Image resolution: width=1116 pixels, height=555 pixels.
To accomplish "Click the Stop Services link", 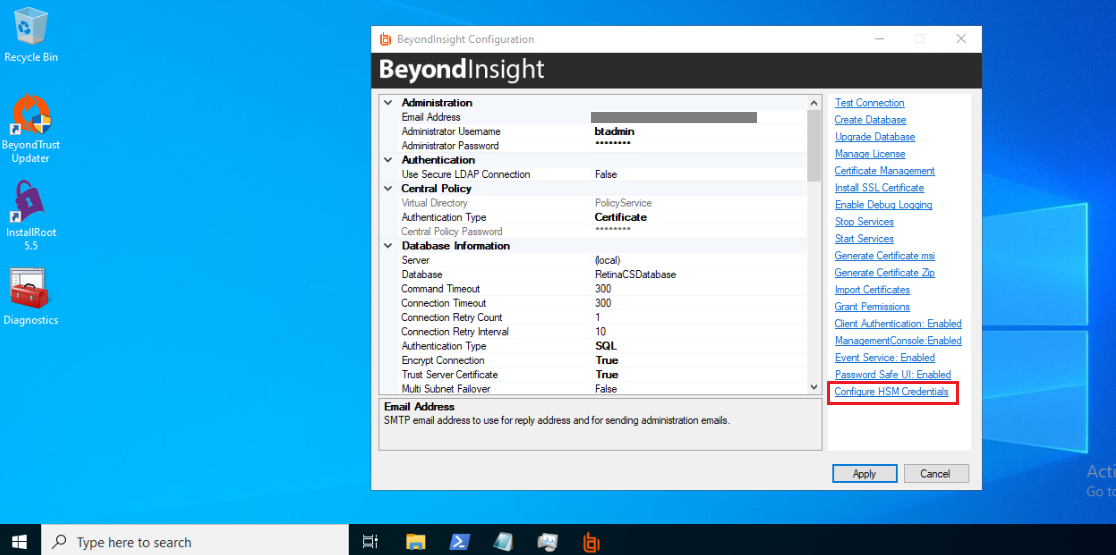I will point(863,222).
